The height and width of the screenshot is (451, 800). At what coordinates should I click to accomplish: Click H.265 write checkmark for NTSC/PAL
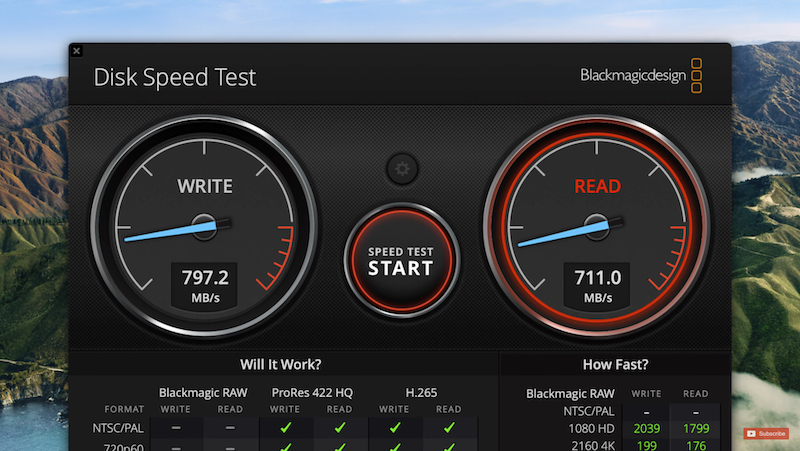395,428
